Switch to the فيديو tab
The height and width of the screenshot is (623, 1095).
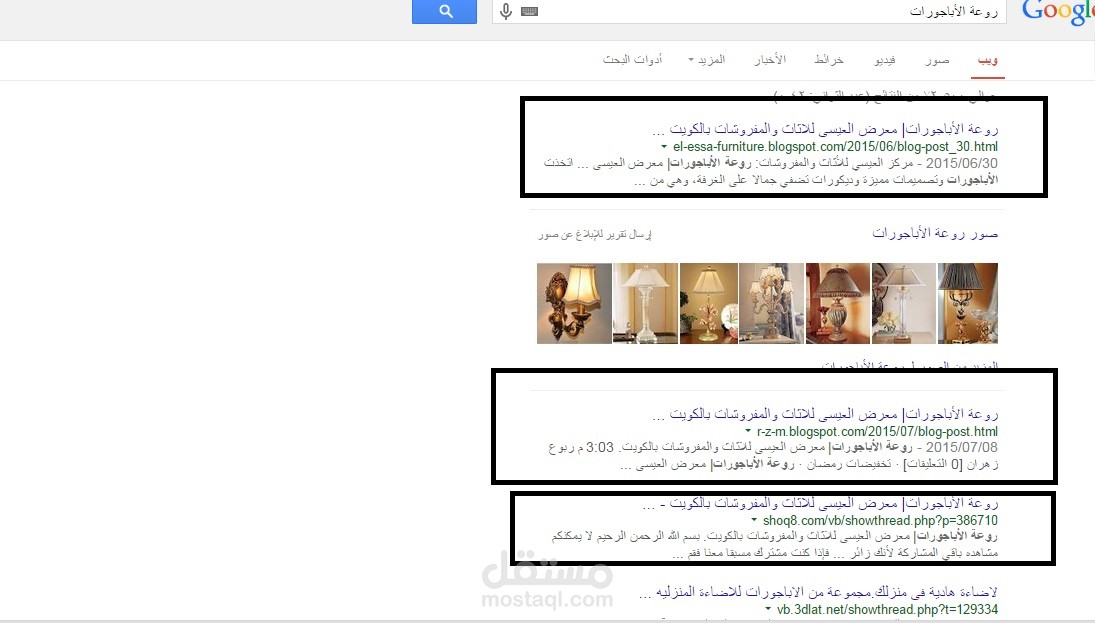click(885, 60)
